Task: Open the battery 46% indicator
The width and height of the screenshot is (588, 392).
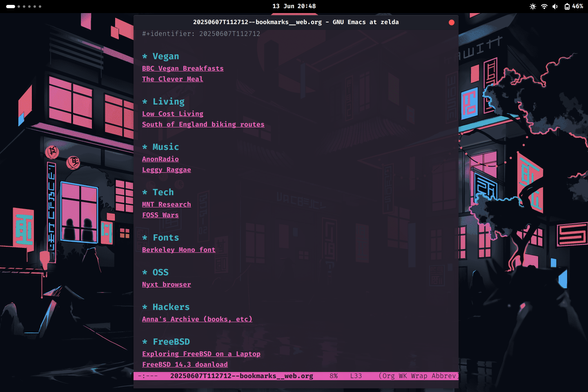Action: tap(573, 6)
